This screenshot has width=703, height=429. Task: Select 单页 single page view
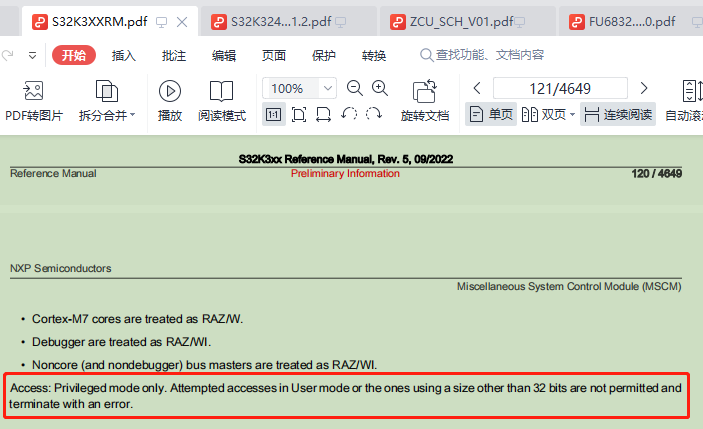491,115
